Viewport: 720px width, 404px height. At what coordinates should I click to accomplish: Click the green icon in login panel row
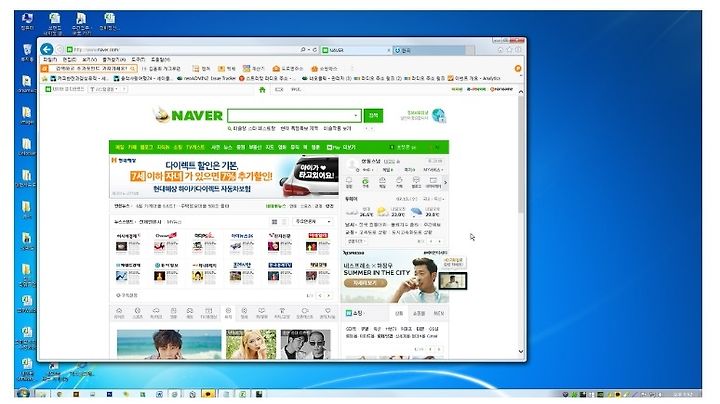pos(366,182)
